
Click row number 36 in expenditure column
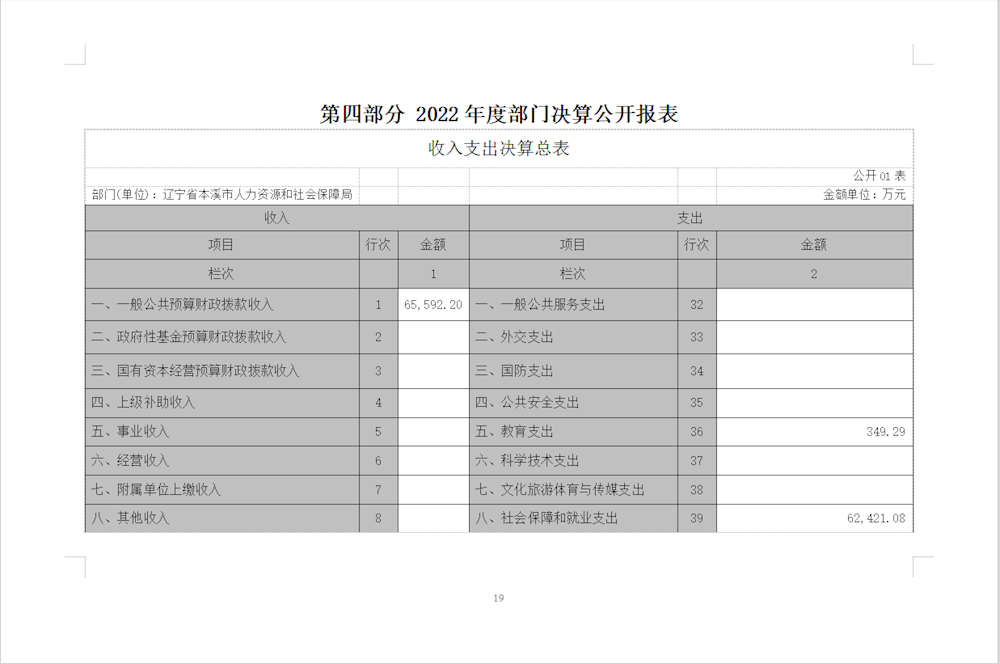pyautogui.click(x=696, y=432)
